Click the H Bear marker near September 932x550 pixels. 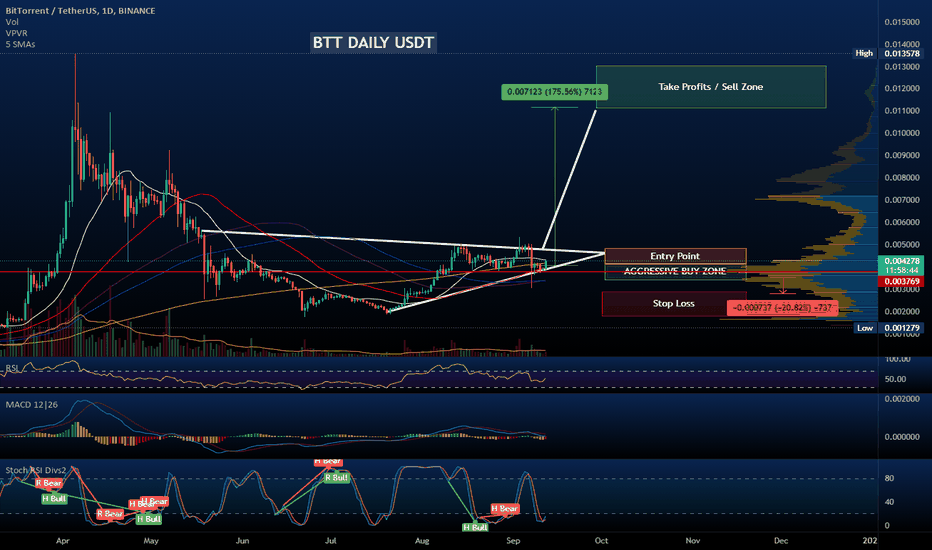(x=505, y=508)
